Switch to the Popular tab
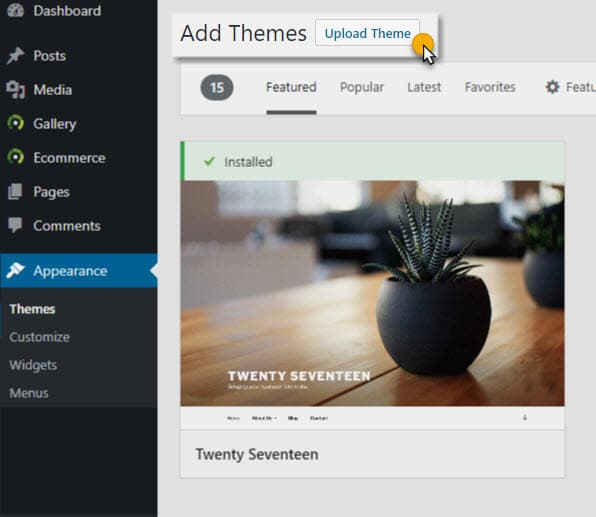This screenshot has height=517, width=596. coord(361,87)
